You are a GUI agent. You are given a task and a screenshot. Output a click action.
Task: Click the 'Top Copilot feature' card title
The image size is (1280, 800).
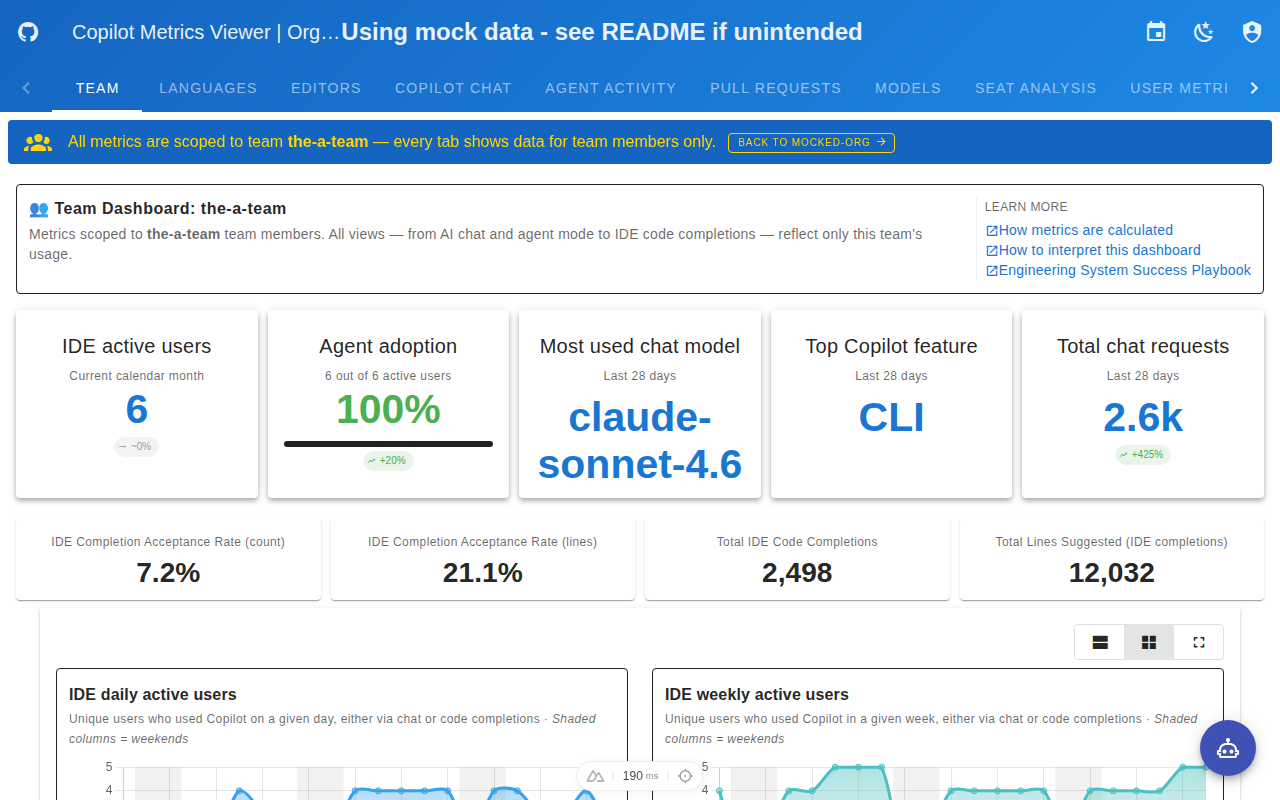click(x=891, y=346)
